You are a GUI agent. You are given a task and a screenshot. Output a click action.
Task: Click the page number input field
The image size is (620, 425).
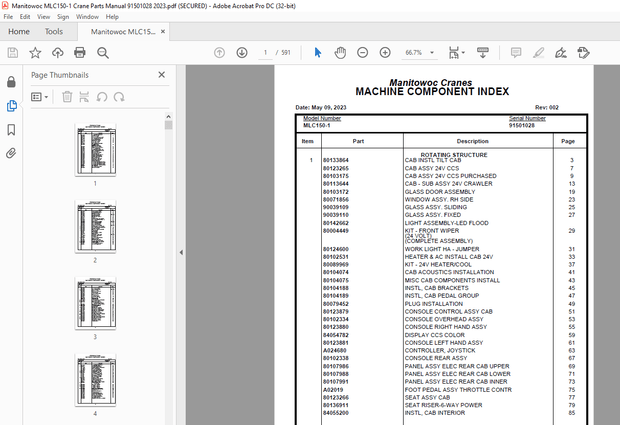[265, 53]
